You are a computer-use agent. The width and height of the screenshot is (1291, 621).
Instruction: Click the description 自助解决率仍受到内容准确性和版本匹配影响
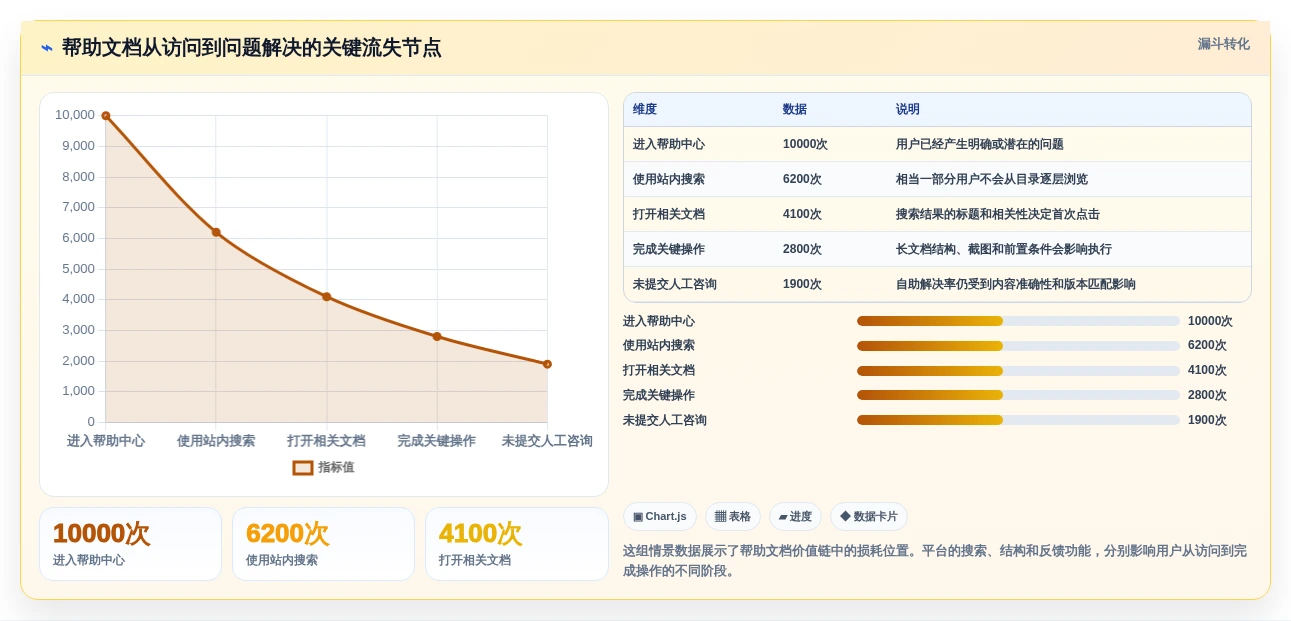1016,284
